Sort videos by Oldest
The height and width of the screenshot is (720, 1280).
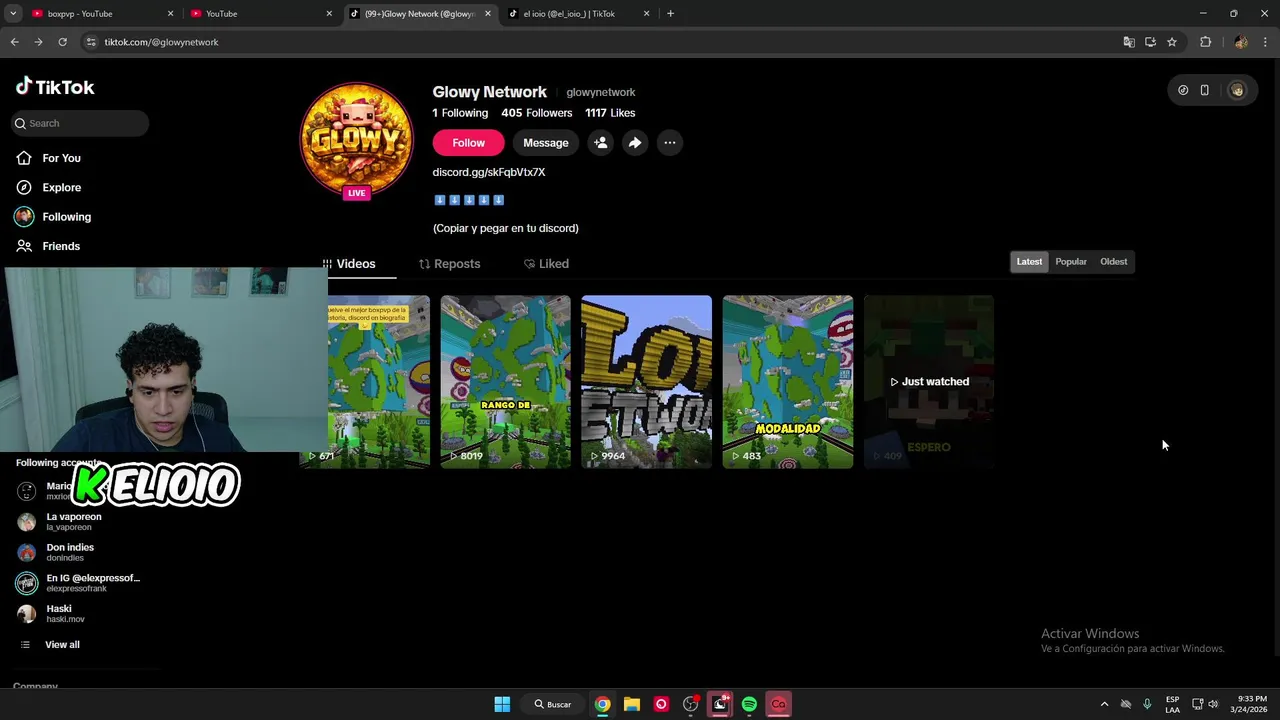click(1113, 262)
